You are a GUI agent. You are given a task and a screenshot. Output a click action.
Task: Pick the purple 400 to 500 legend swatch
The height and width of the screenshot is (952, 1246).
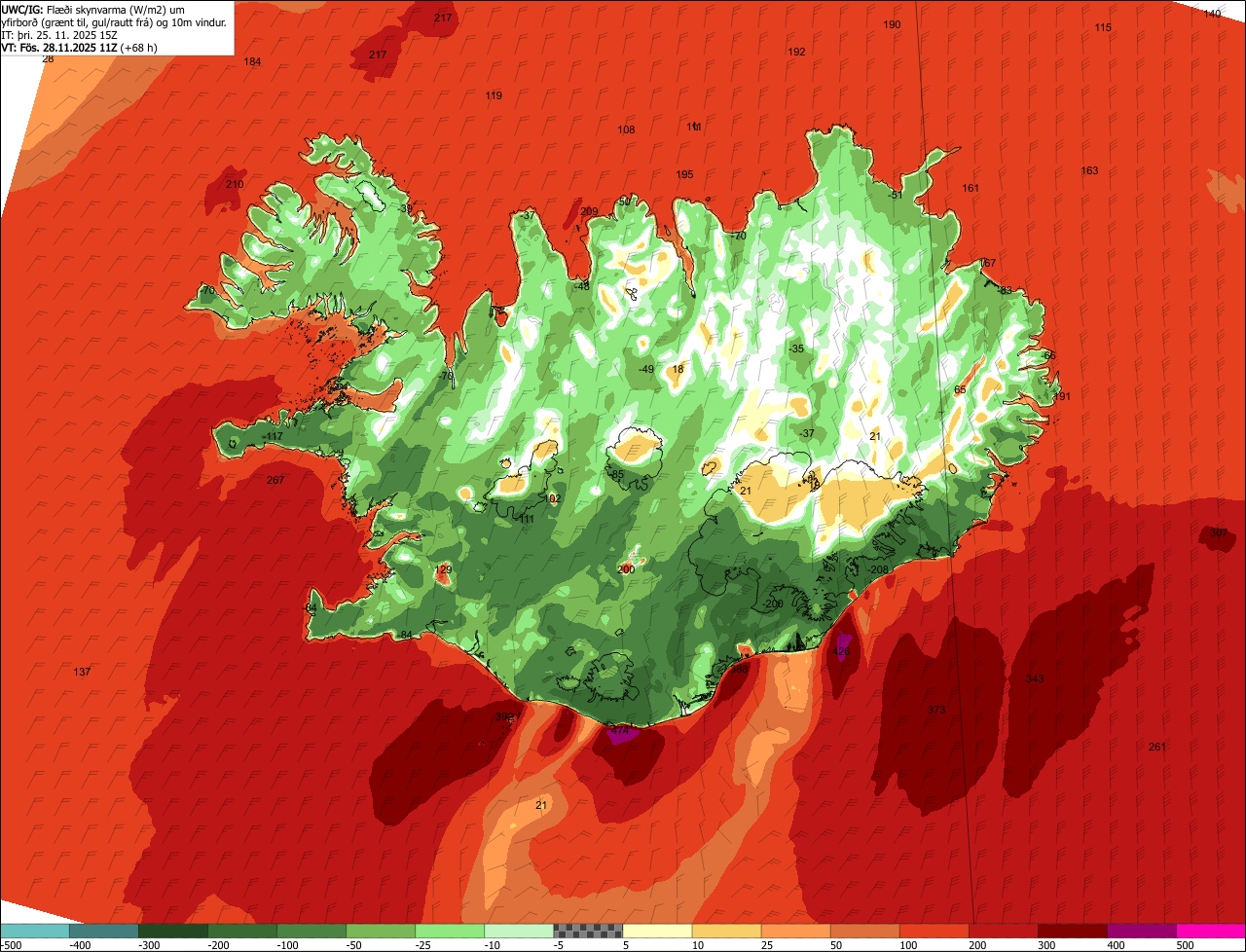tap(1142, 931)
